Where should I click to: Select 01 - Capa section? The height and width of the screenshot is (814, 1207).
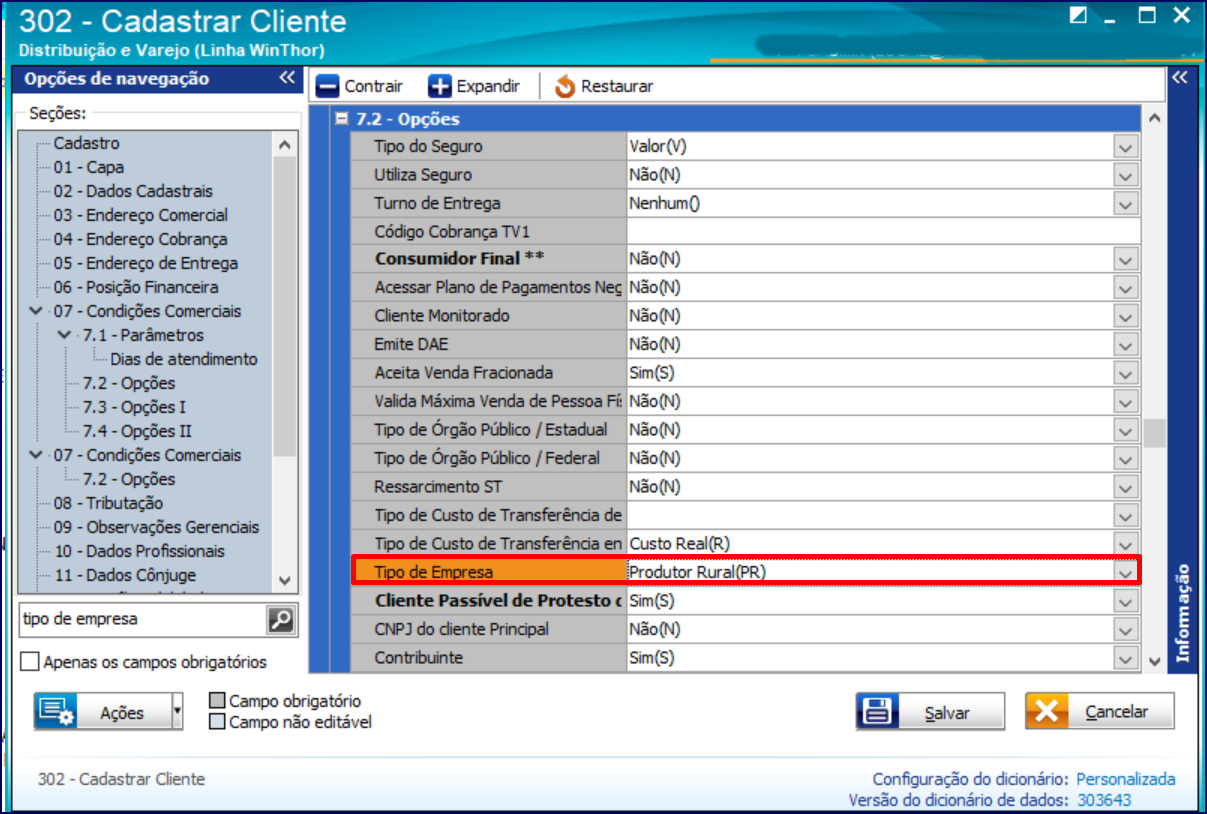click(x=89, y=167)
